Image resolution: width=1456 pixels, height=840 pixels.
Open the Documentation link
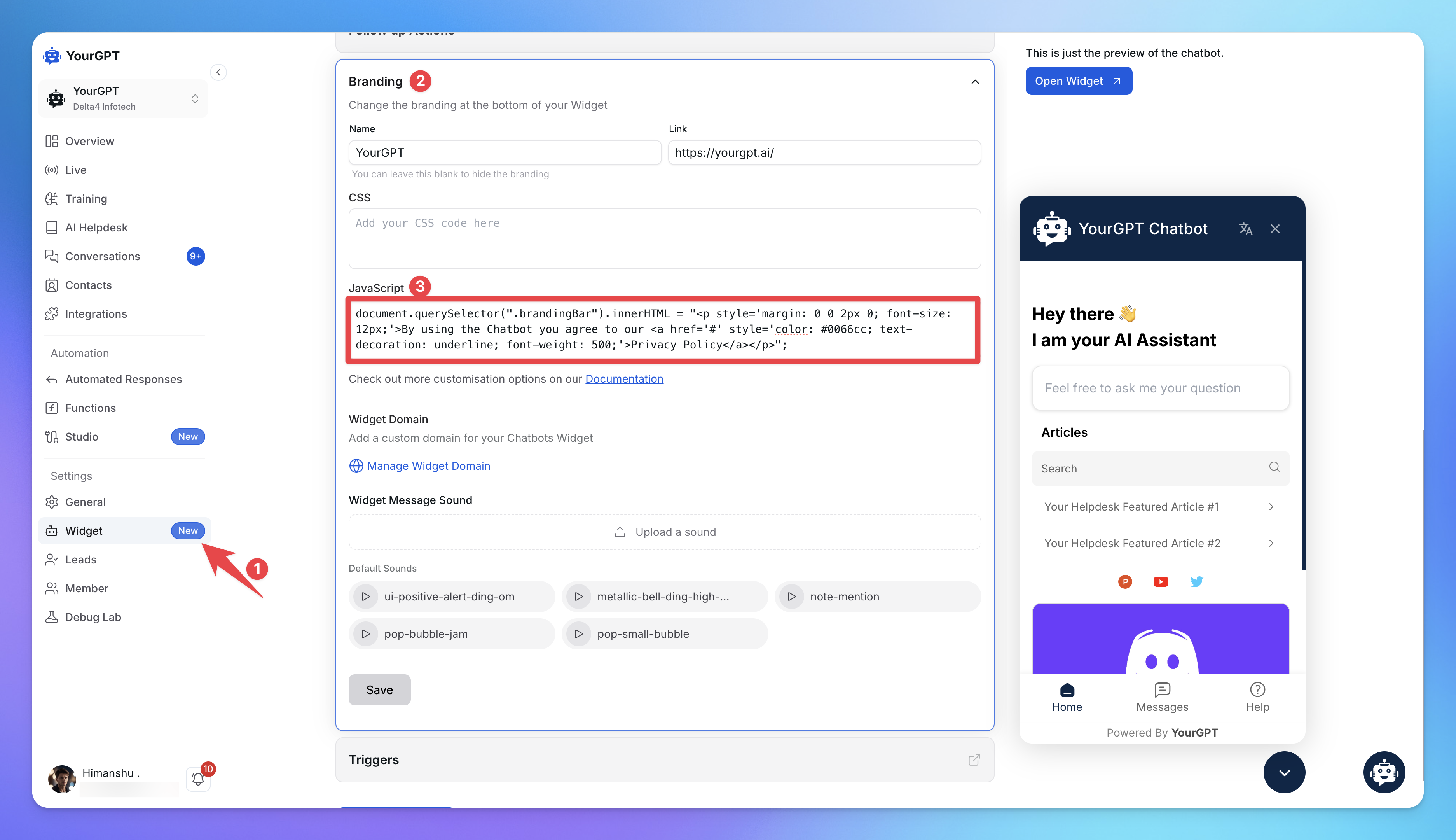(624, 379)
